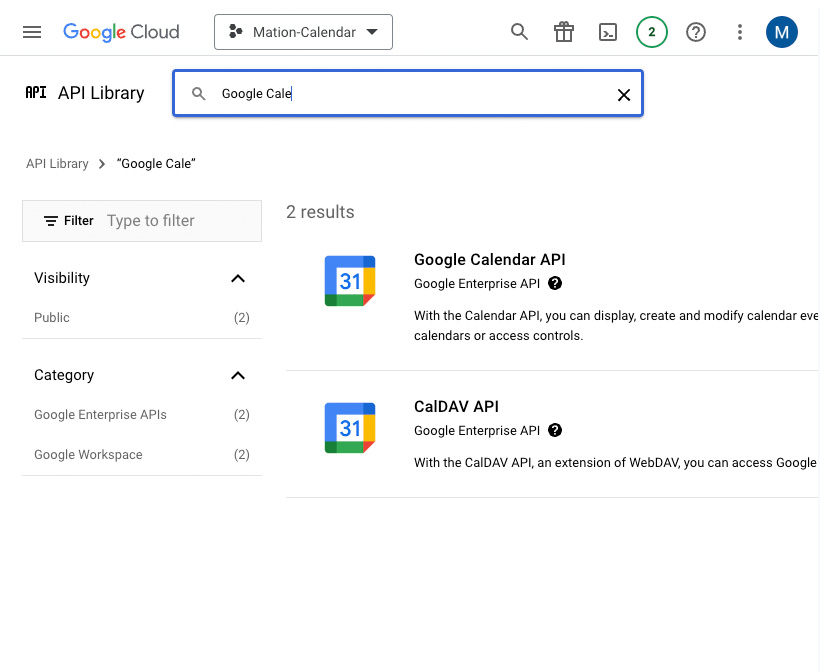Click the Category section heading
Image resolution: width=820 pixels, height=672 pixels.
click(x=64, y=375)
